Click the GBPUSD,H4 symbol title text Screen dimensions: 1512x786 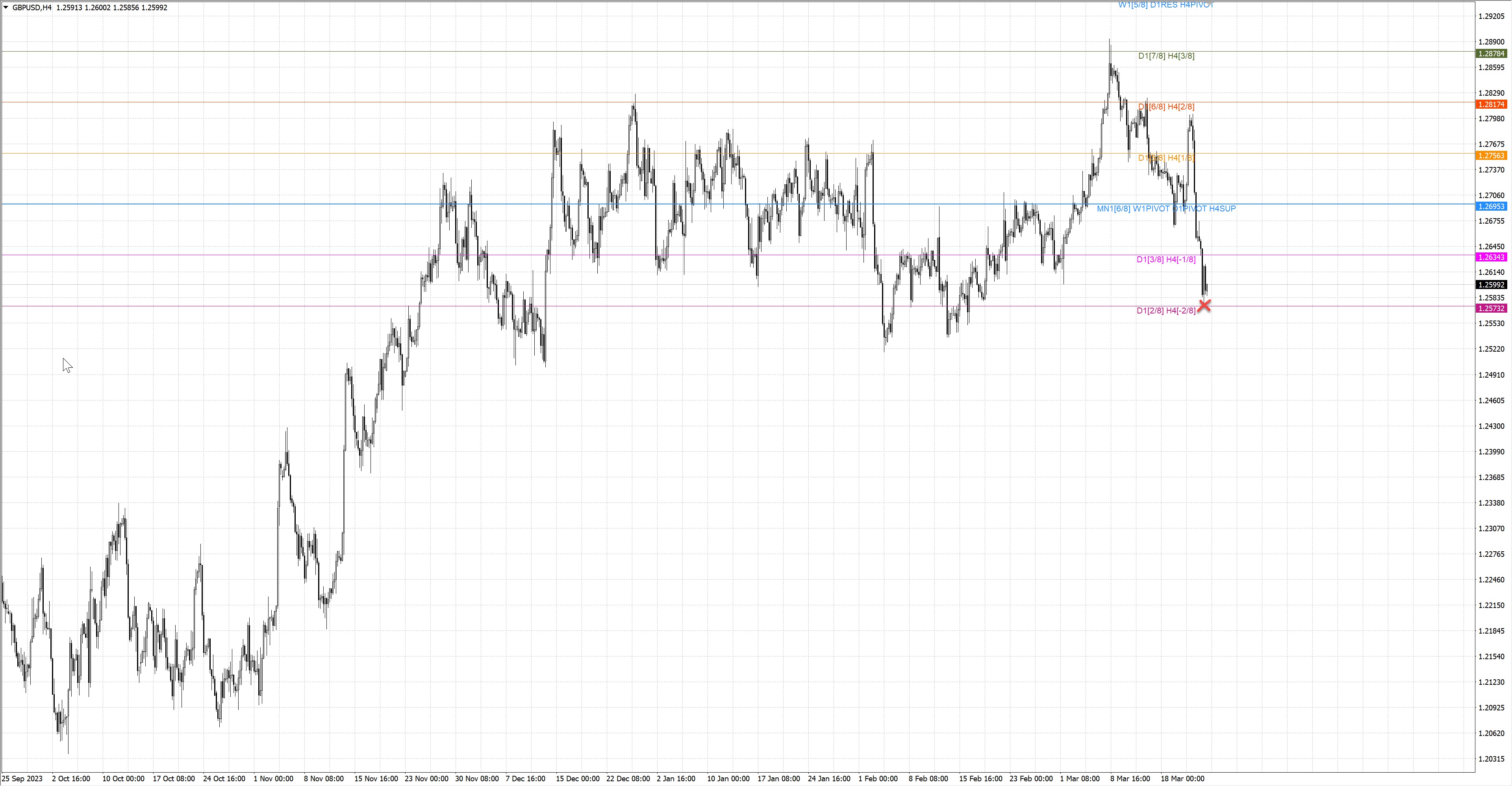click(x=31, y=7)
